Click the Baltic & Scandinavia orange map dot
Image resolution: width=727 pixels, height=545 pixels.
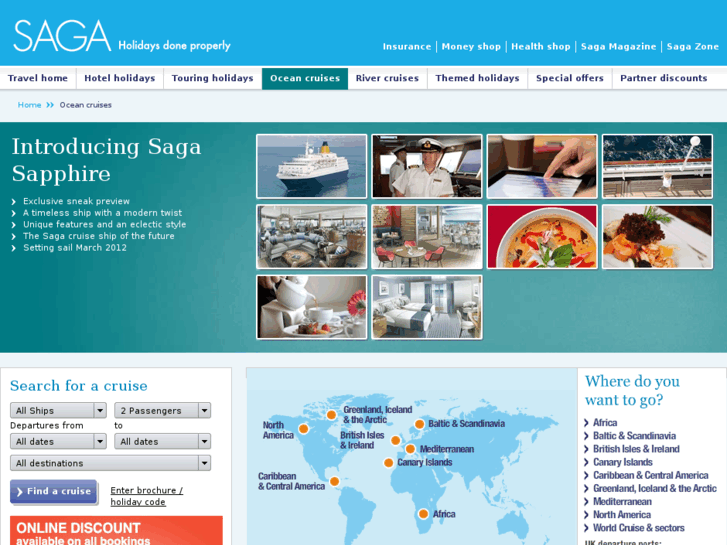(x=420, y=424)
